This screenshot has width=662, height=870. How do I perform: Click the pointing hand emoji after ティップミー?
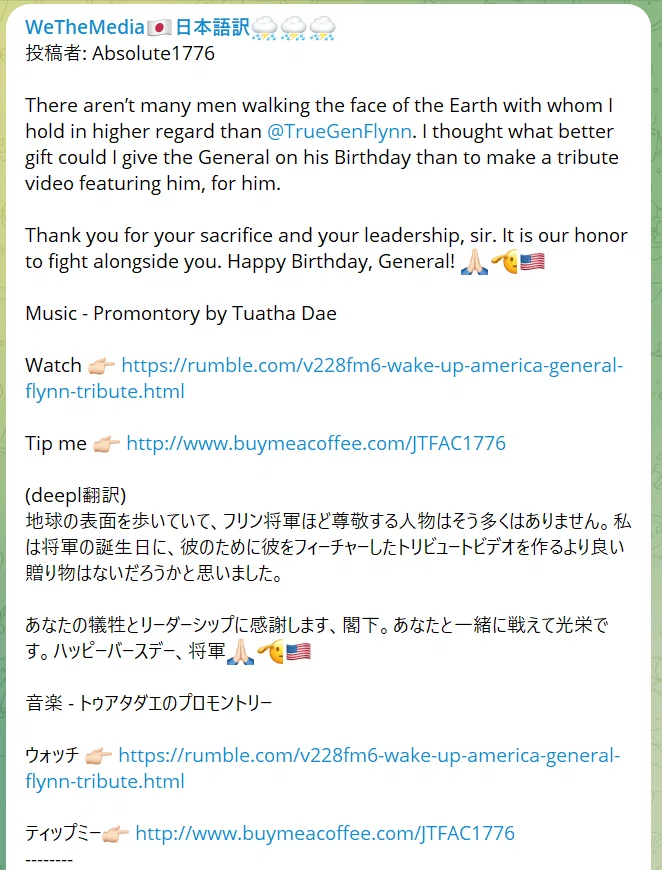click(115, 833)
